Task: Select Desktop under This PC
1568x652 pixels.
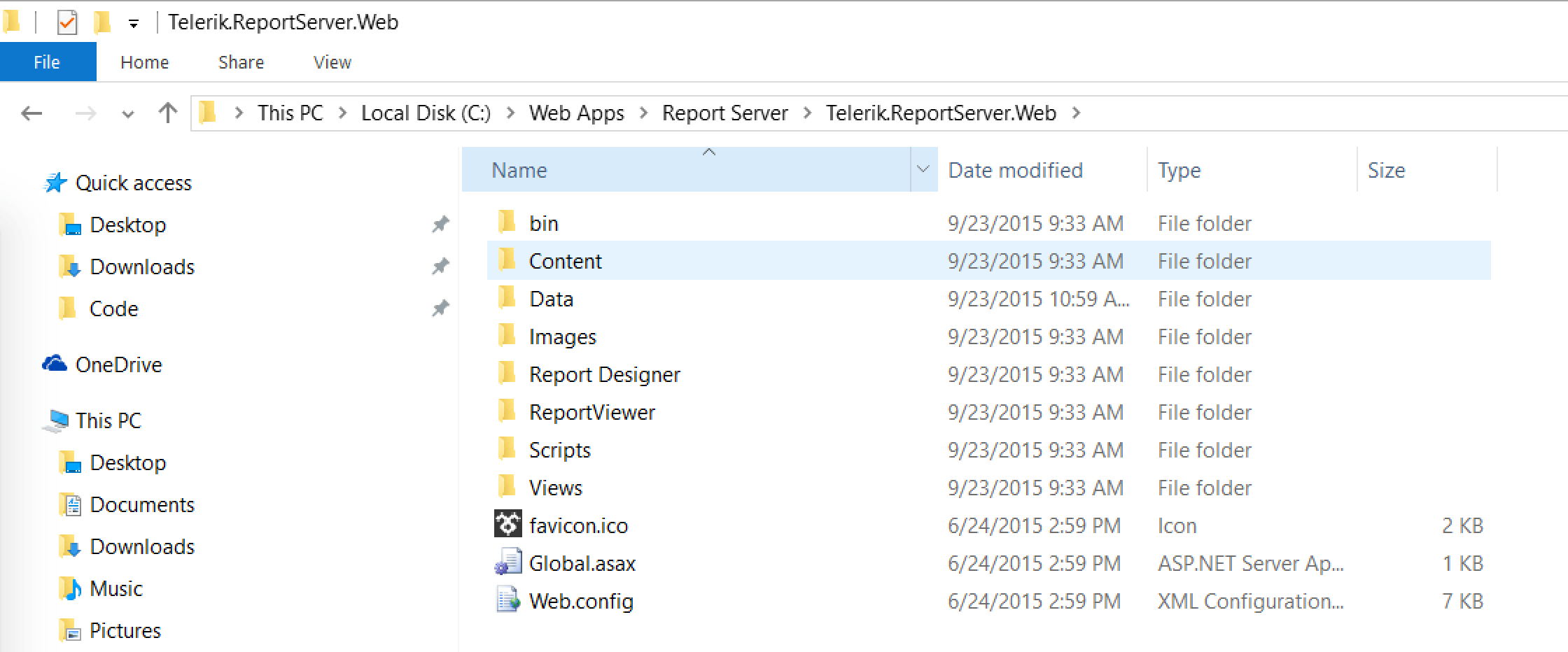Action: [x=127, y=462]
